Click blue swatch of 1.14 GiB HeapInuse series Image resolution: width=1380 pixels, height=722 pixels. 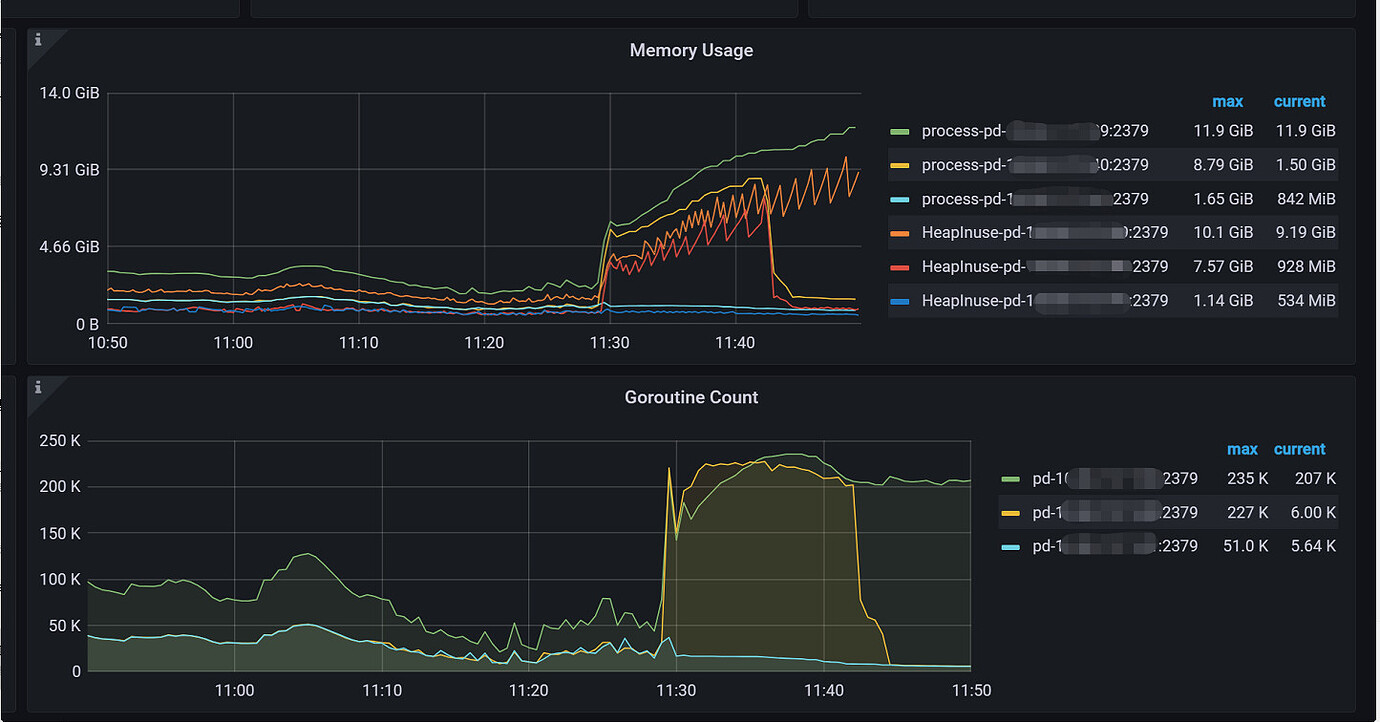click(x=900, y=301)
